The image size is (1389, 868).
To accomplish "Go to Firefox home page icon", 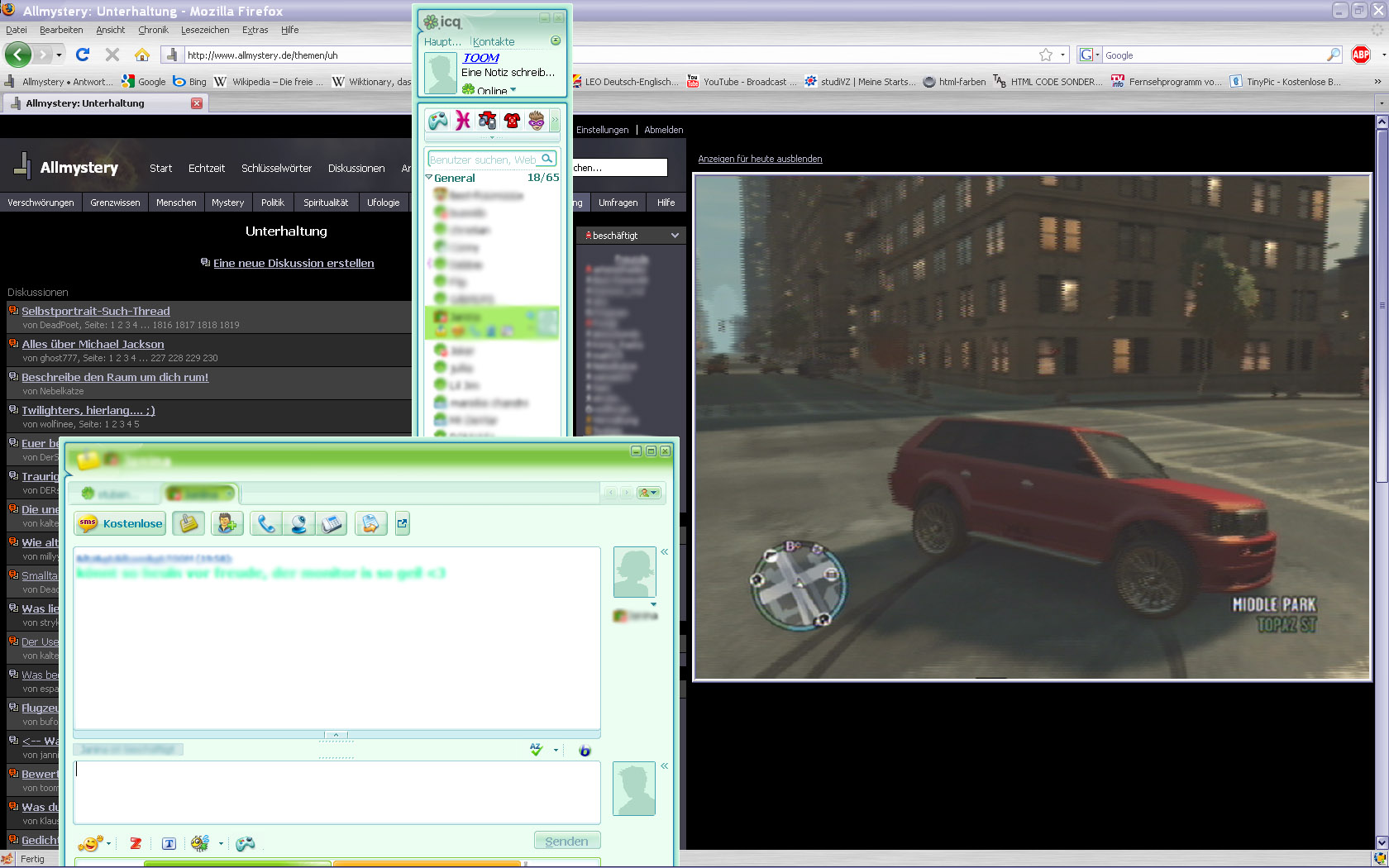I will [x=142, y=55].
